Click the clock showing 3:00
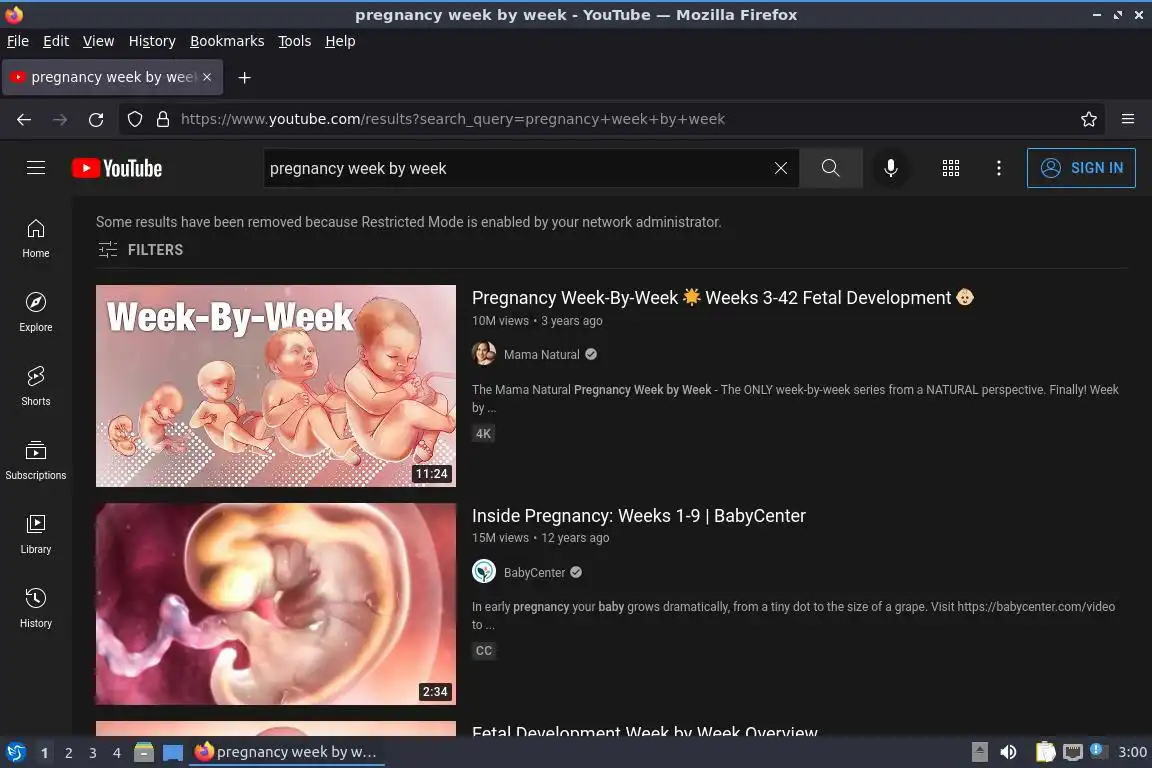 coord(1132,752)
